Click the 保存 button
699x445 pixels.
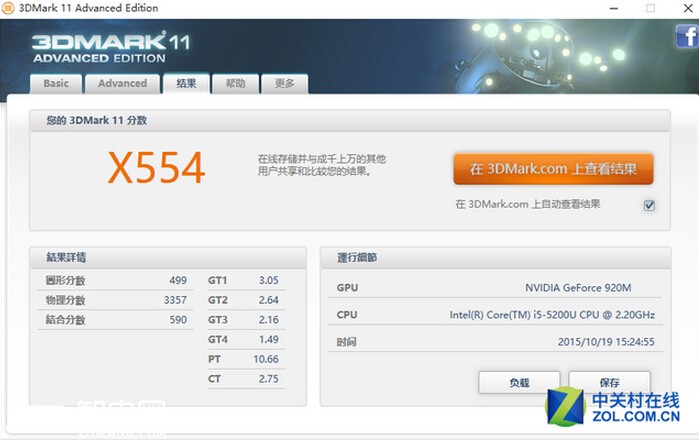point(609,383)
